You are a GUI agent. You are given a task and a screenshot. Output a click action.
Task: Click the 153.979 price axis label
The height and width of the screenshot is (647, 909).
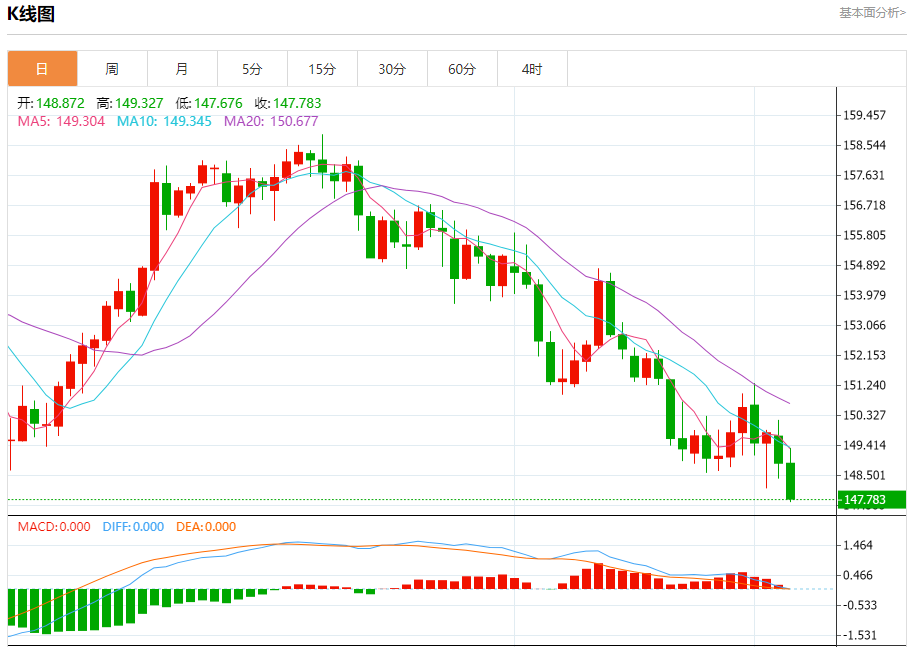click(x=864, y=295)
